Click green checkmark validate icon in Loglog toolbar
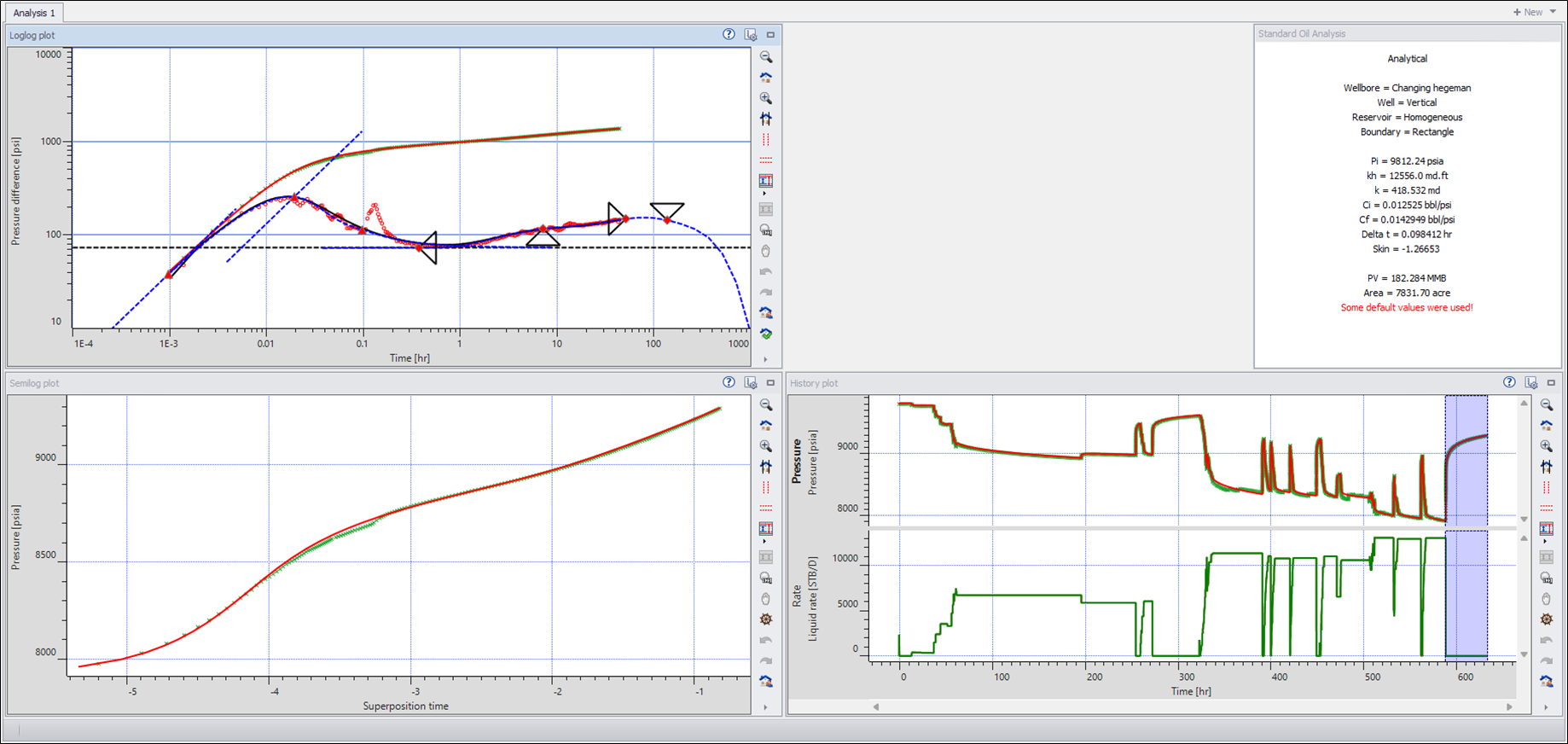This screenshot has height=744, width=1568. [766, 334]
